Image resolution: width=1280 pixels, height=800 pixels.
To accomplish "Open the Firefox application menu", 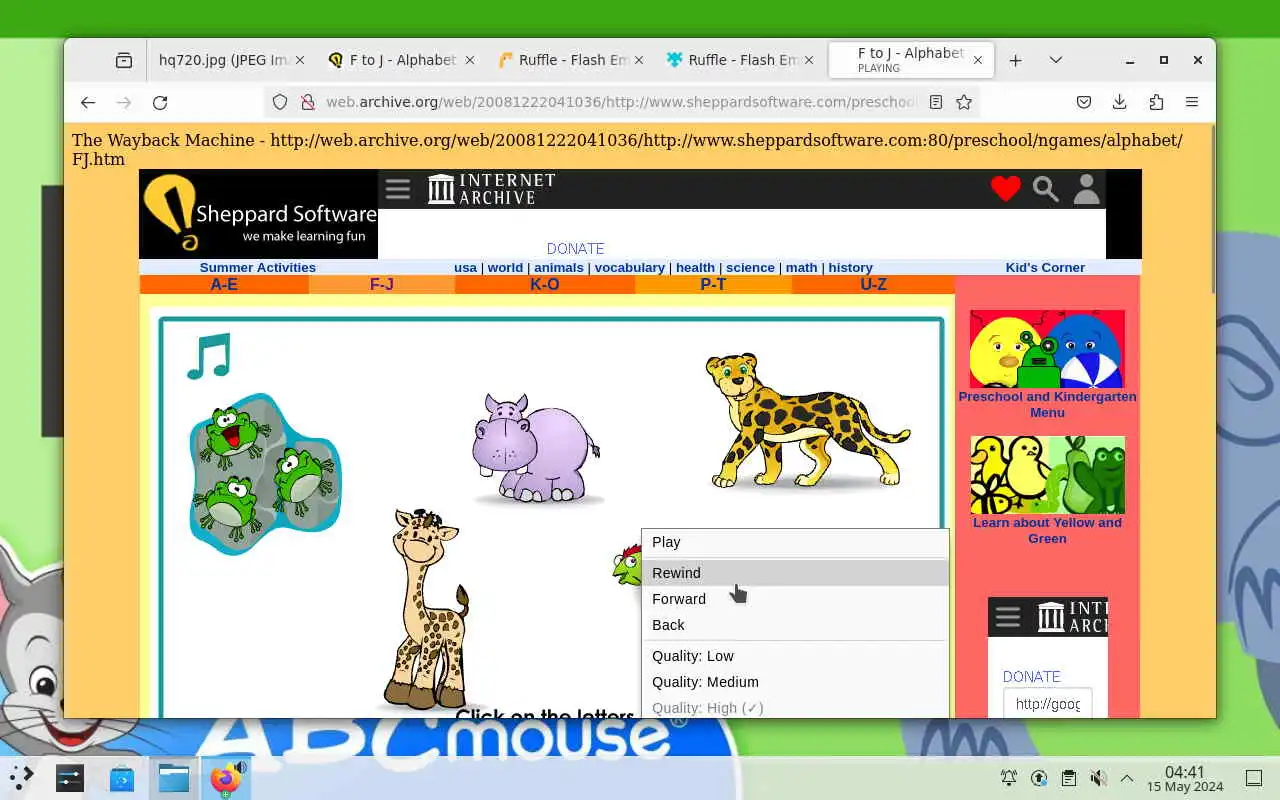I will 1192,102.
